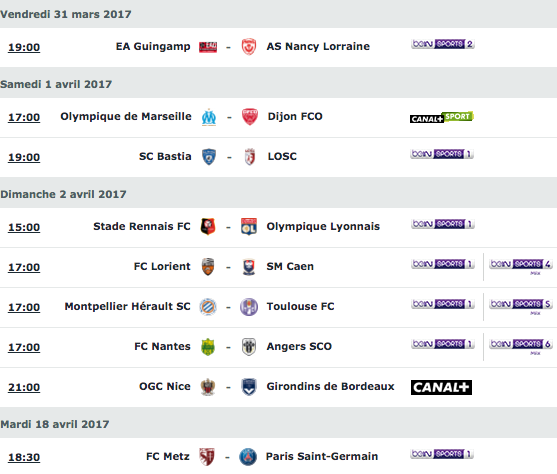Open the 15:00 Rennes-Lyon time link
The width and height of the screenshot is (557, 474).
click(x=24, y=227)
